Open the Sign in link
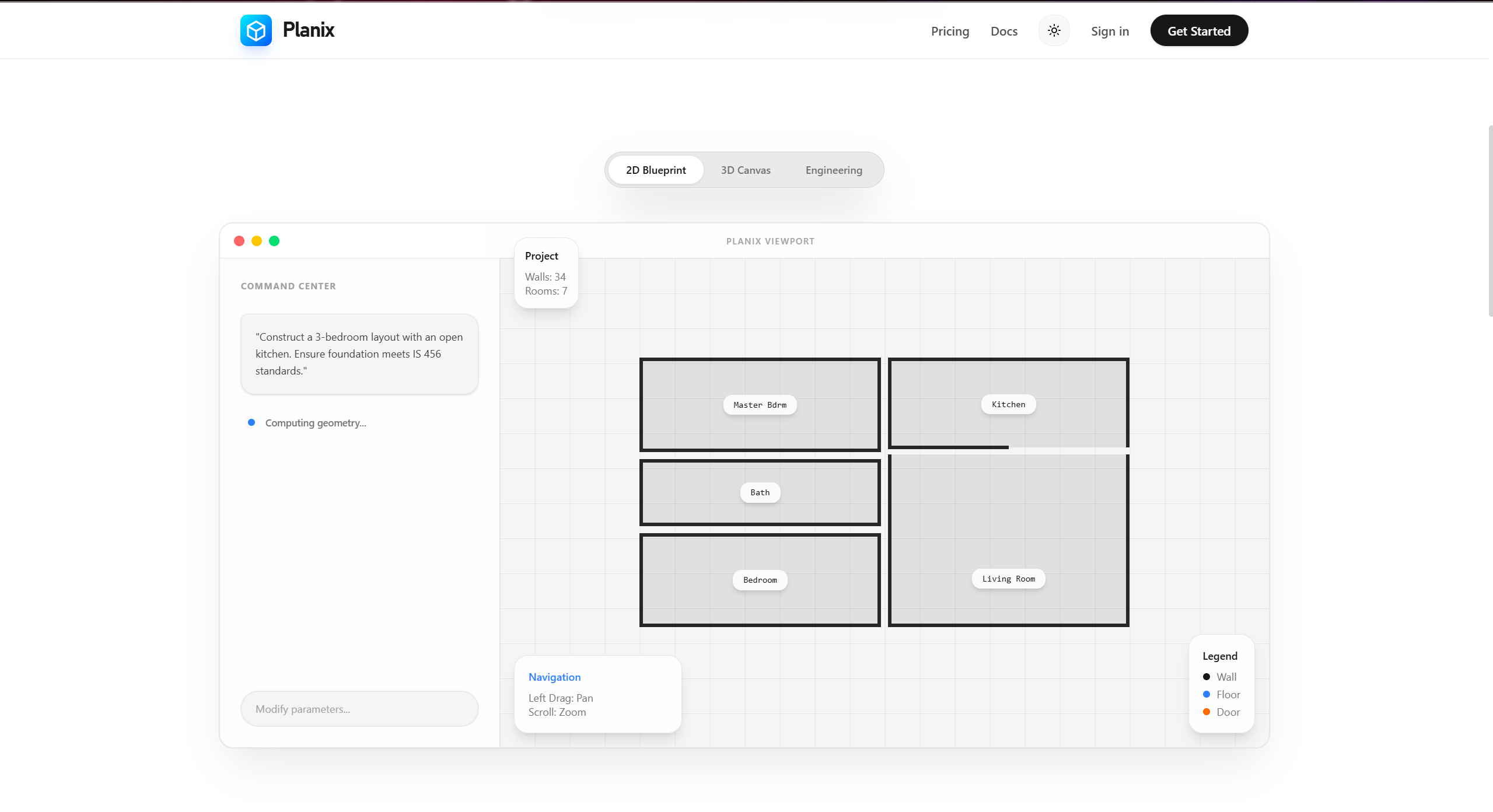 1110,32
